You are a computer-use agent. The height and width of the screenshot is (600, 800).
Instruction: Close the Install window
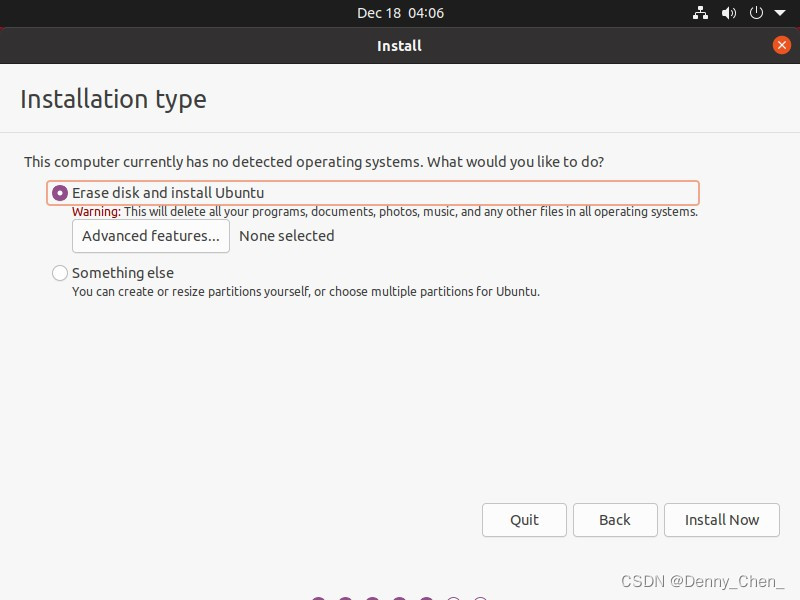(781, 45)
